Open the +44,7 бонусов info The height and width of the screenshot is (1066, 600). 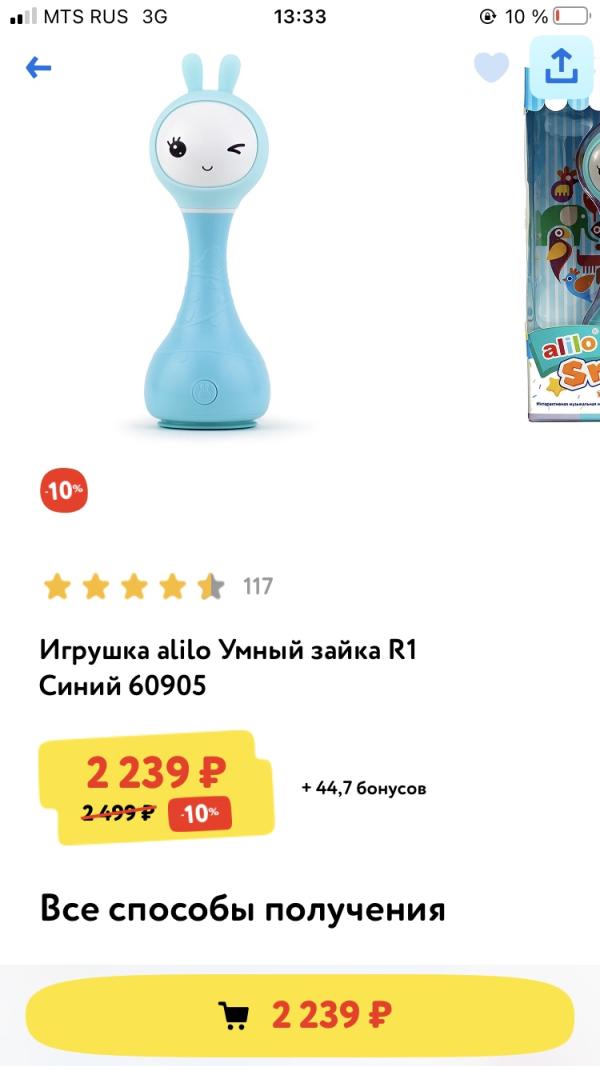364,789
